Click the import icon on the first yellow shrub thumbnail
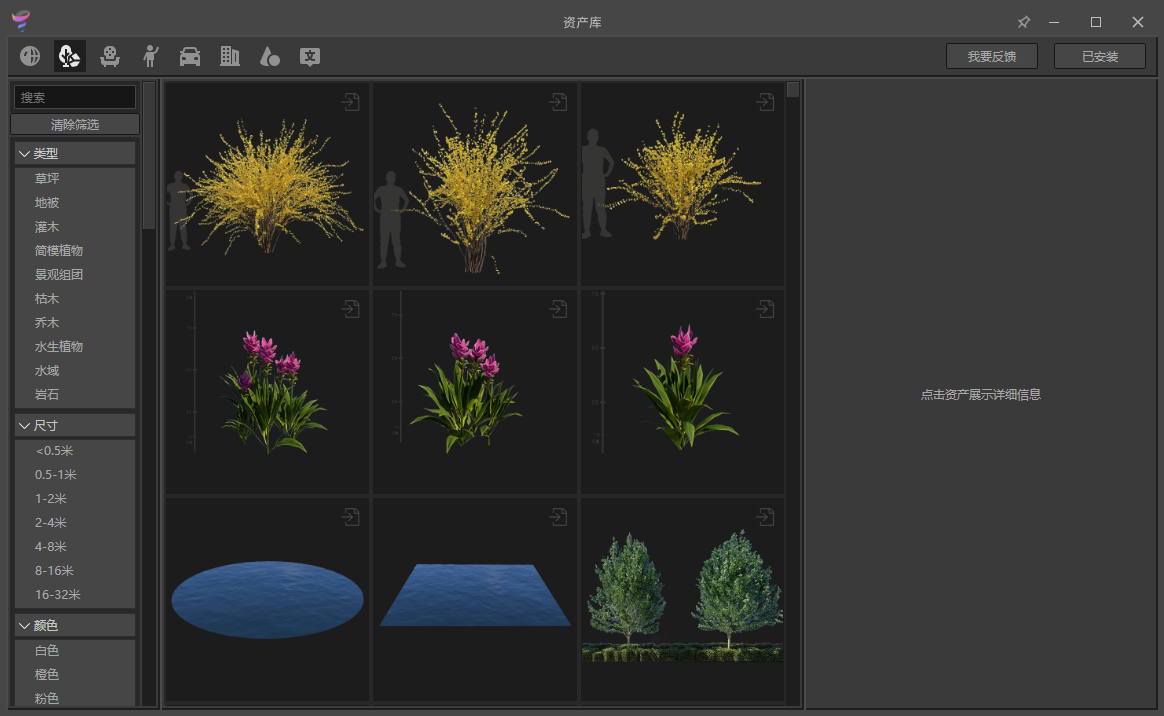Viewport: 1164px width, 716px height. coord(350,101)
